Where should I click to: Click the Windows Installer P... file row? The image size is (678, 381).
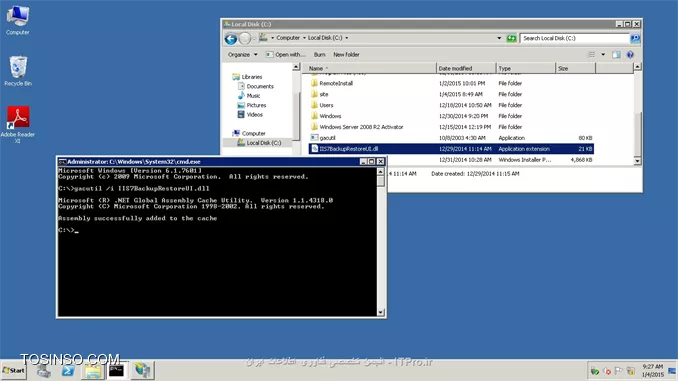[x=490, y=160]
